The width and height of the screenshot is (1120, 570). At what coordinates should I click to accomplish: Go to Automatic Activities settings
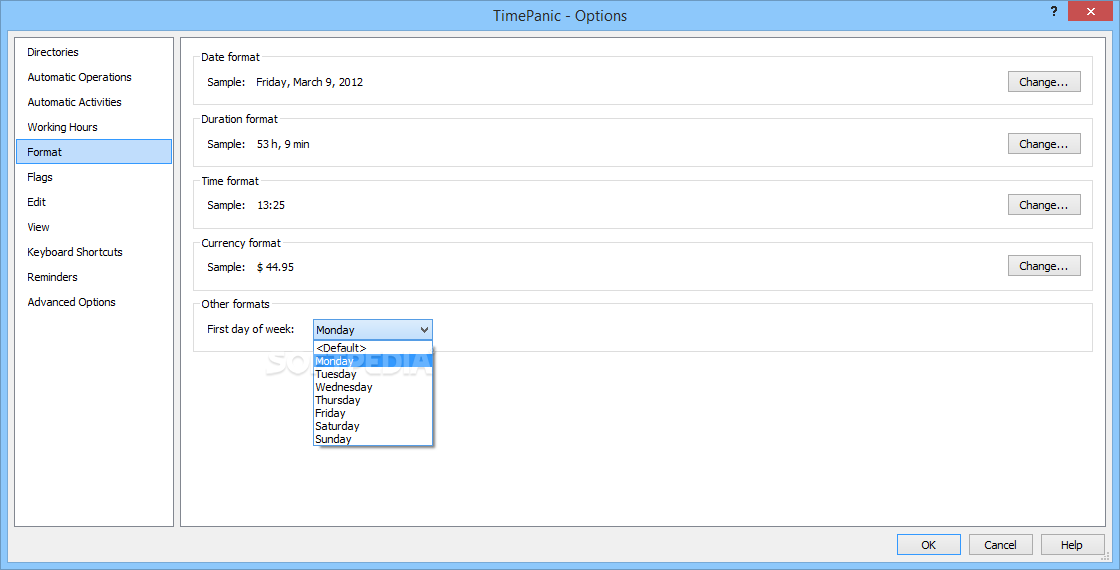94,102
